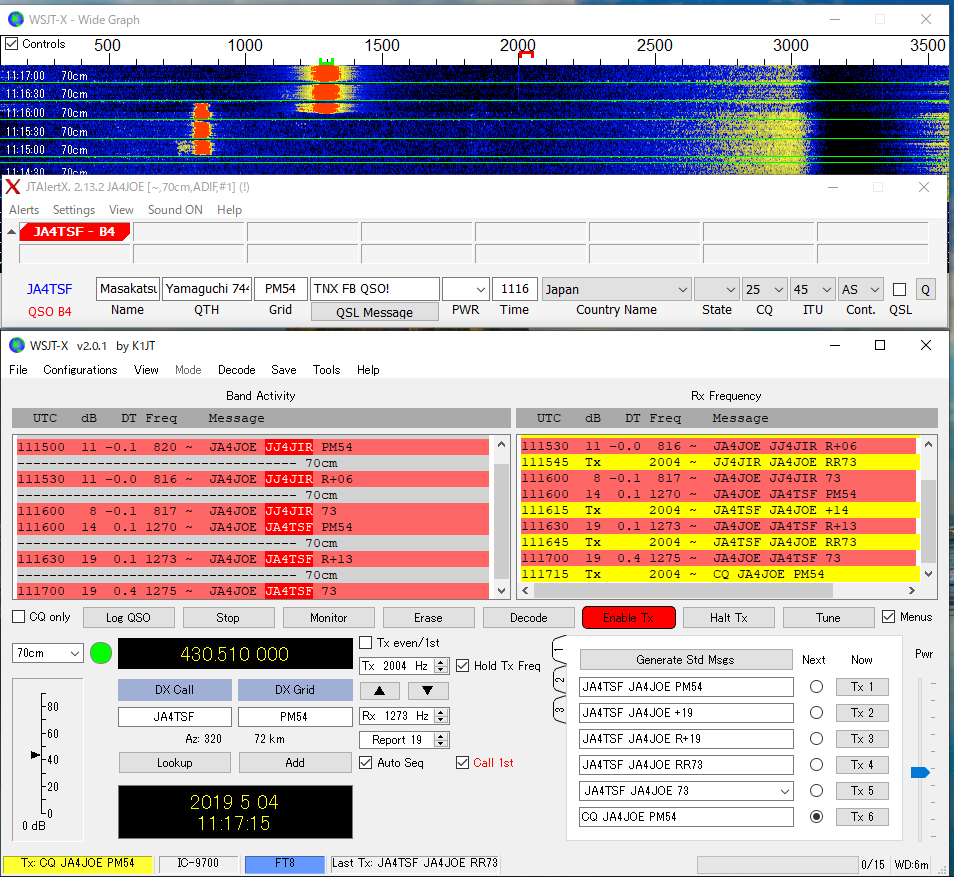Click the JTAlertX red X title icon

[x=13, y=187]
